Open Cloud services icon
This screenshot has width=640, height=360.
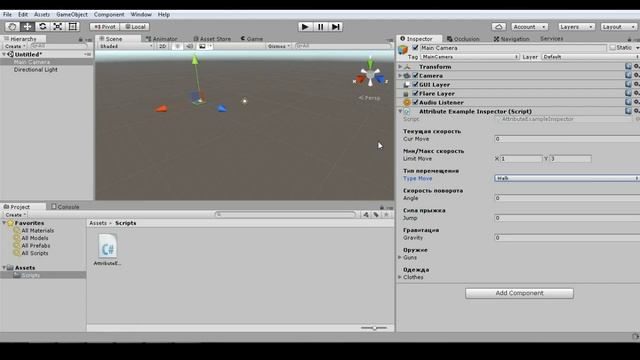[499, 27]
